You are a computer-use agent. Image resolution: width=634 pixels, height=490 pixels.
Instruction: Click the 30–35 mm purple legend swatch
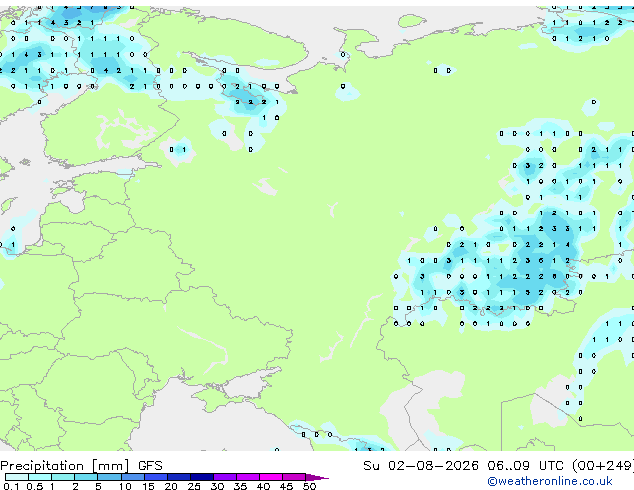pos(225,477)
